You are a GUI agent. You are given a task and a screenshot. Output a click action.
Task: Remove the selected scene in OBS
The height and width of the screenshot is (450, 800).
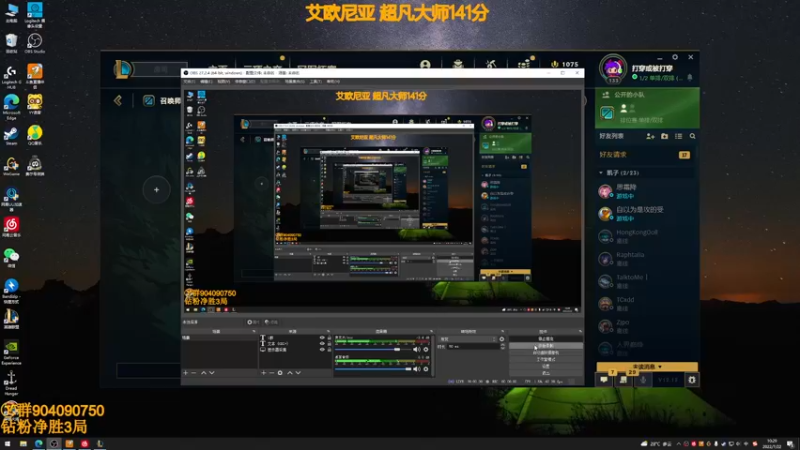pos(194,373)
